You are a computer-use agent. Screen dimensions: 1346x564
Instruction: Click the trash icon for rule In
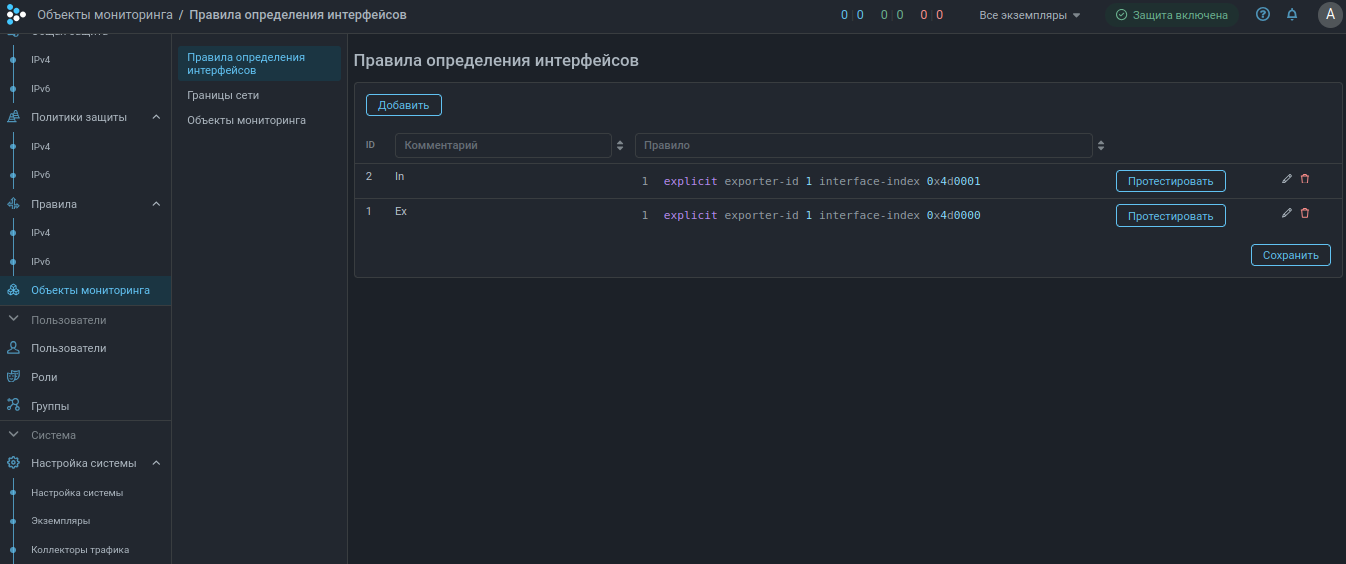[1305, 179]
